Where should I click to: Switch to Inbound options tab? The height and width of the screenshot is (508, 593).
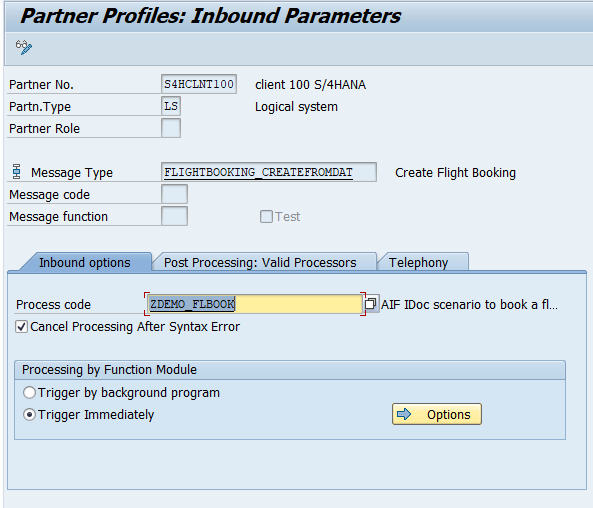[85, 262]
